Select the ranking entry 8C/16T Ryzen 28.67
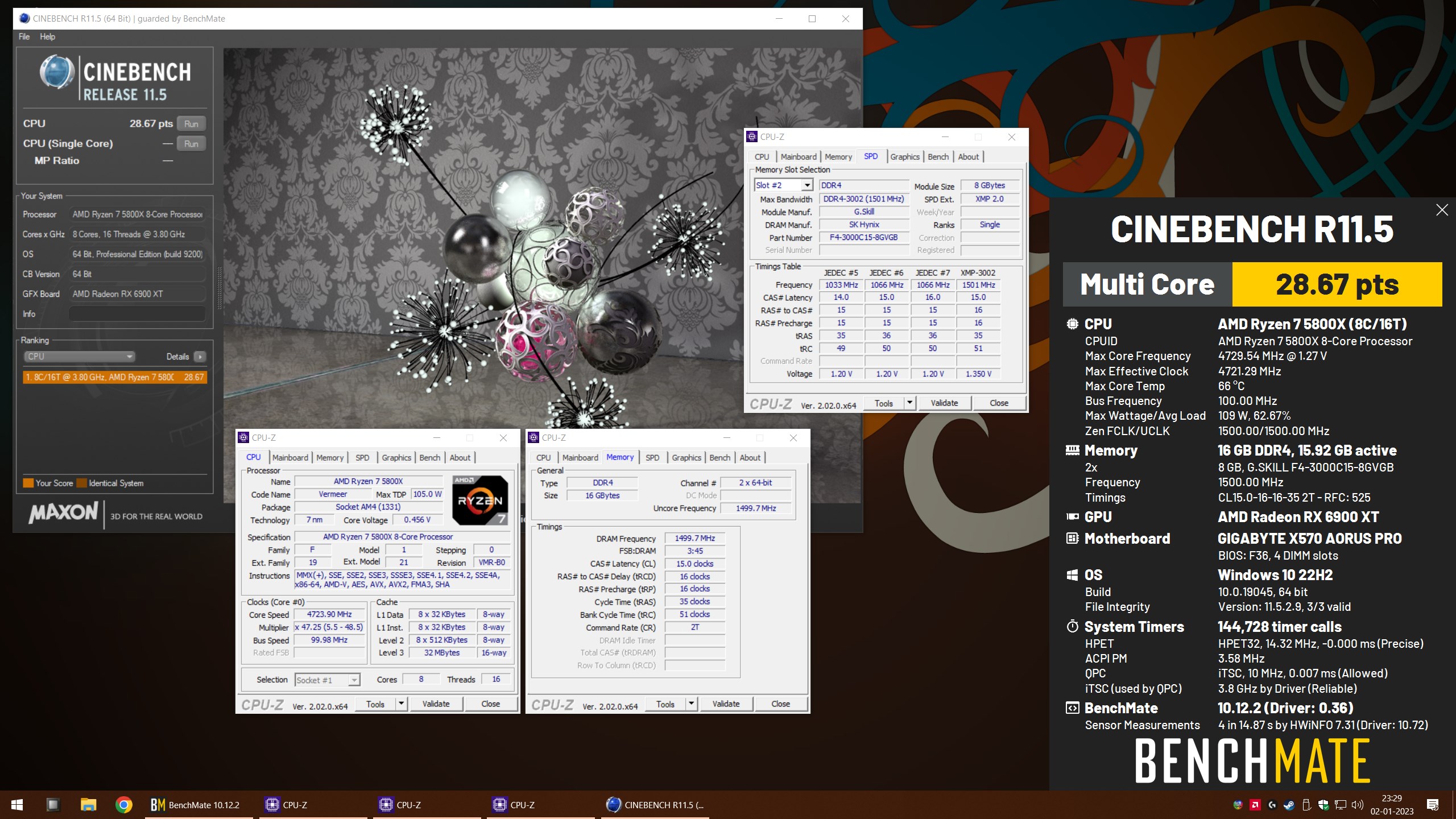The image size is (1456, 819). coord(115,377)
